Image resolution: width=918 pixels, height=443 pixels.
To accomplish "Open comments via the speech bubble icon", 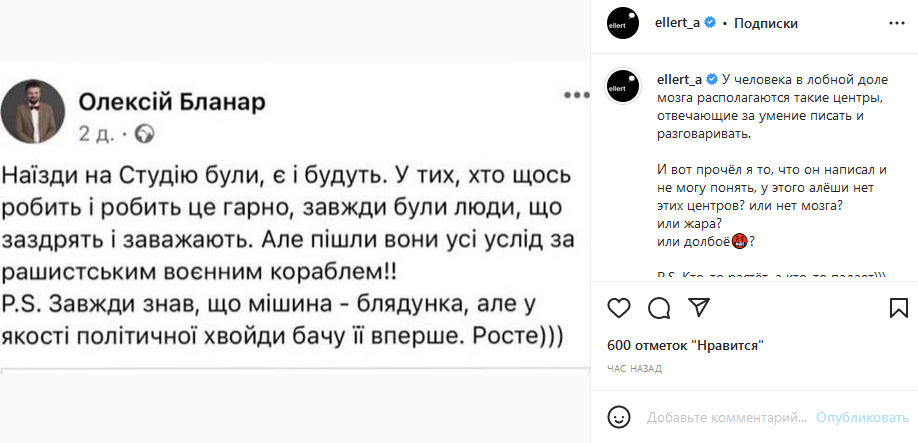I will pyautogui.click(x=658, y=308).
